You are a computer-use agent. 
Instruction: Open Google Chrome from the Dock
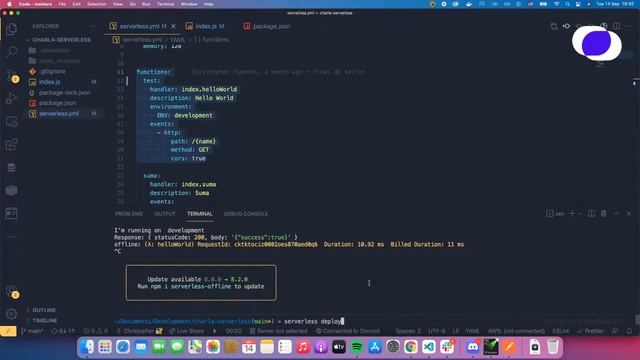pyautogui.click(x=411, y=347)
